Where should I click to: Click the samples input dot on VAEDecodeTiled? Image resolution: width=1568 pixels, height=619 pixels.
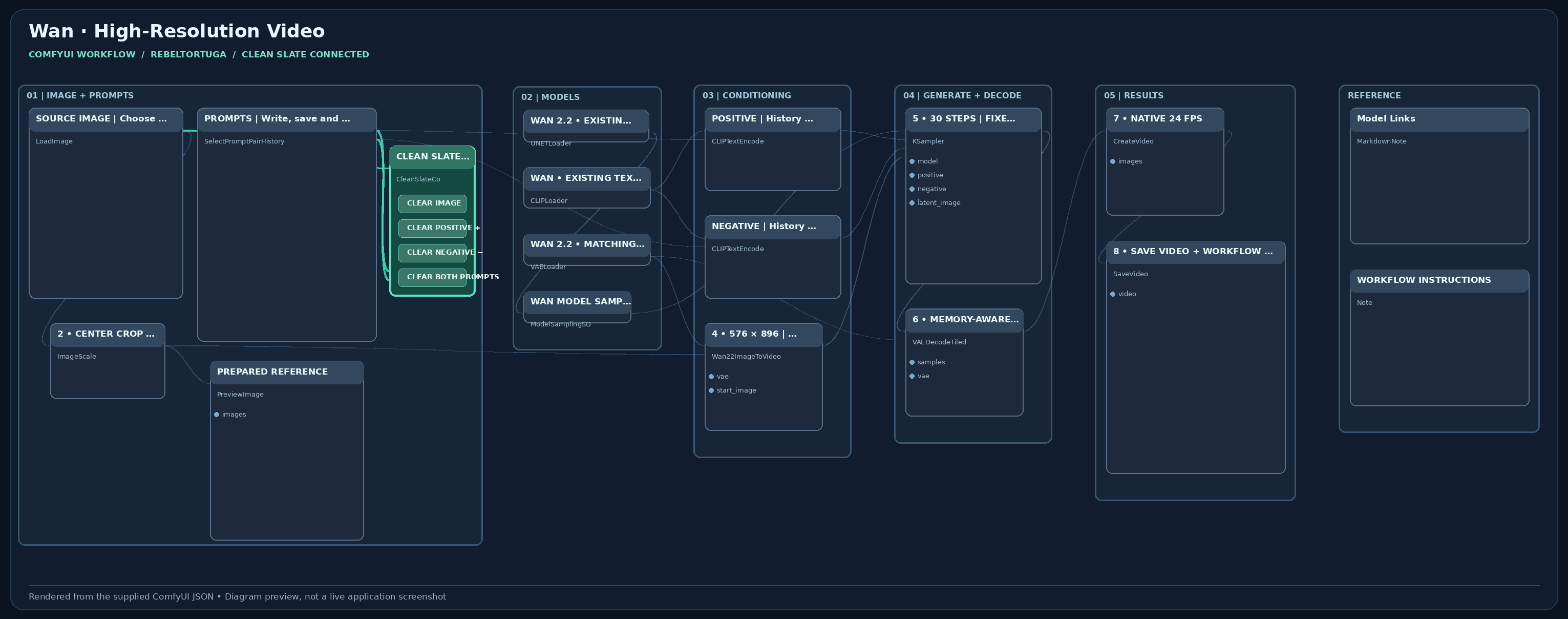912,362
